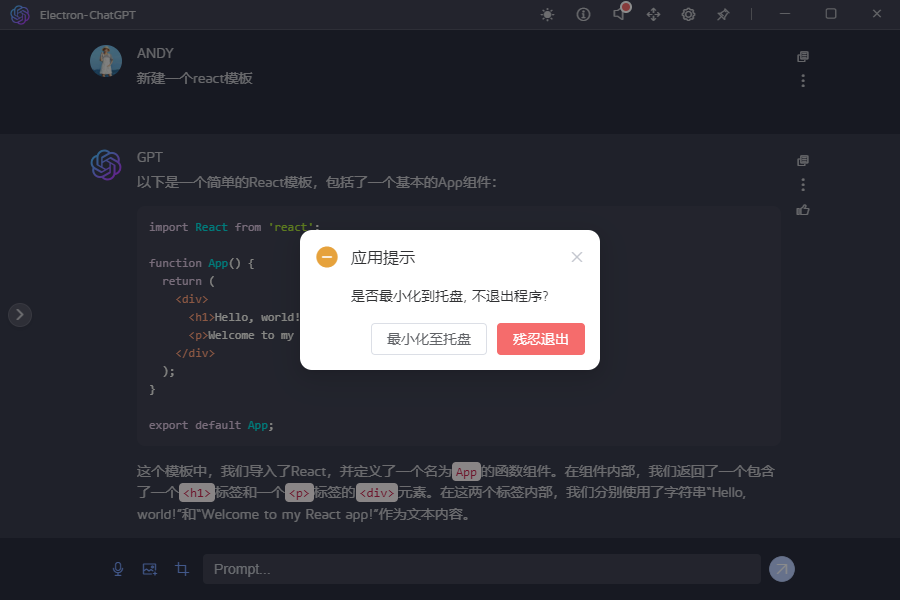Click the inline code tag <h1>
This screenshot has width=900, height=600.
click(x=197, y=493)
